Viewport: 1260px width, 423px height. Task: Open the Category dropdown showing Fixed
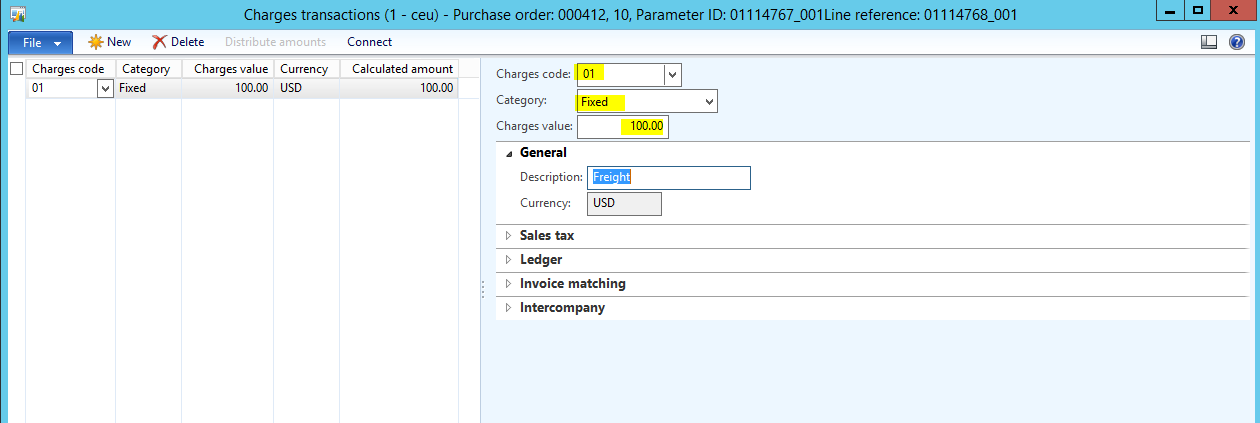click(709, 102)
